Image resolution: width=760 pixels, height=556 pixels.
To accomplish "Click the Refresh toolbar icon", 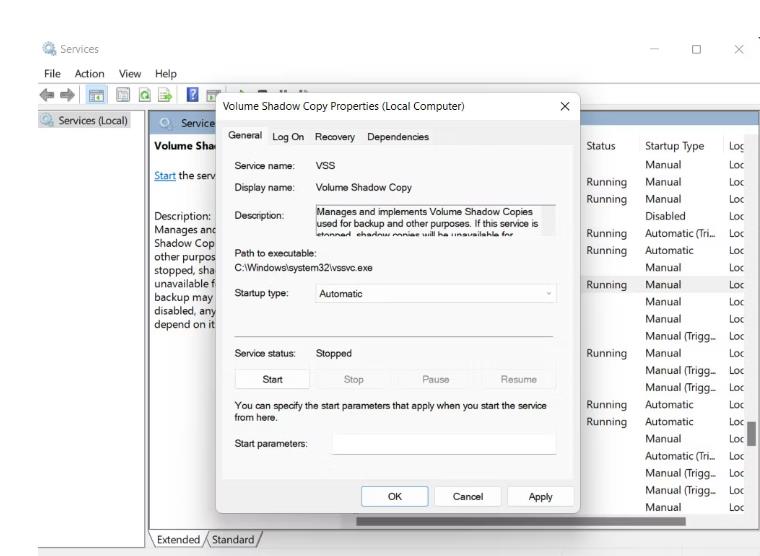I will (x=144, y=95).
